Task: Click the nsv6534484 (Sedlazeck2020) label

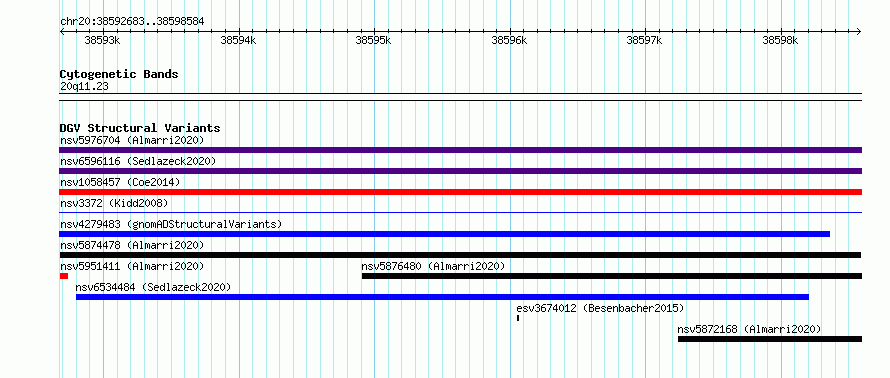Action: tap(153, 287)
